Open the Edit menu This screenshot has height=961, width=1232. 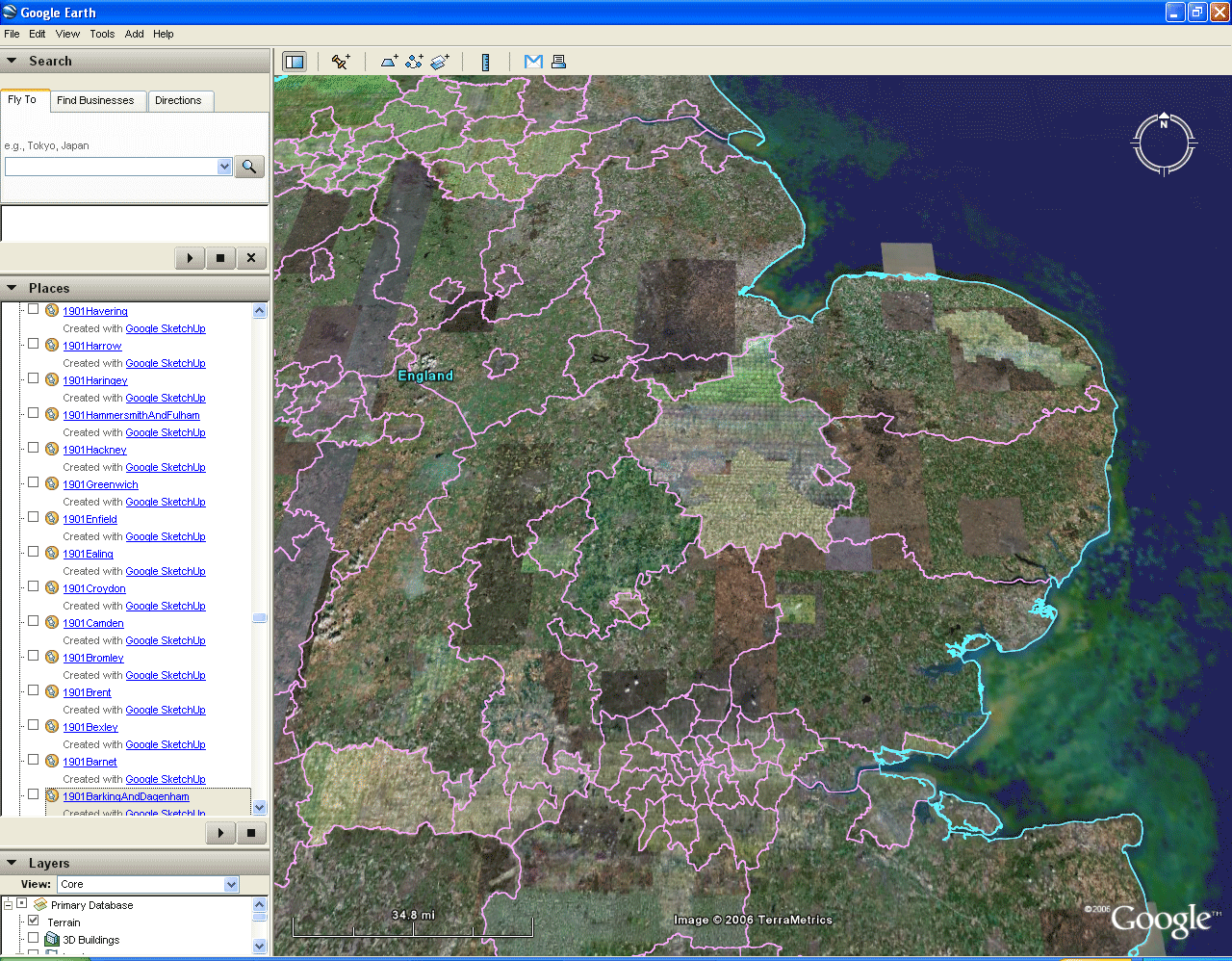[x=38, y=34]
